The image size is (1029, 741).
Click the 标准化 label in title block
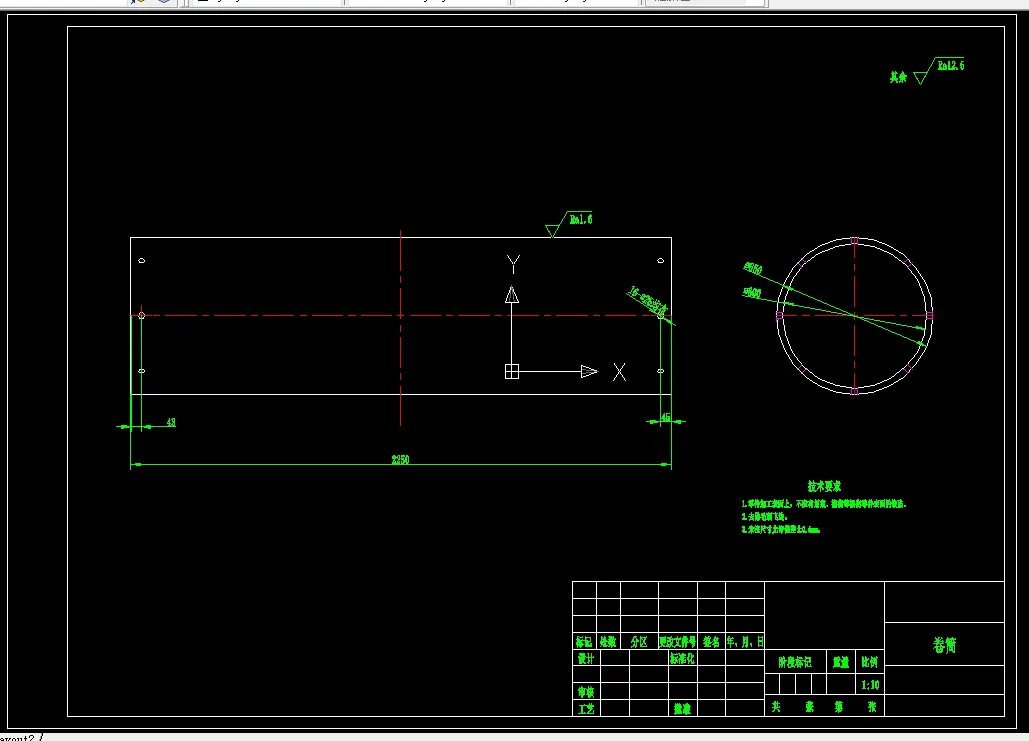click(682, 658)
